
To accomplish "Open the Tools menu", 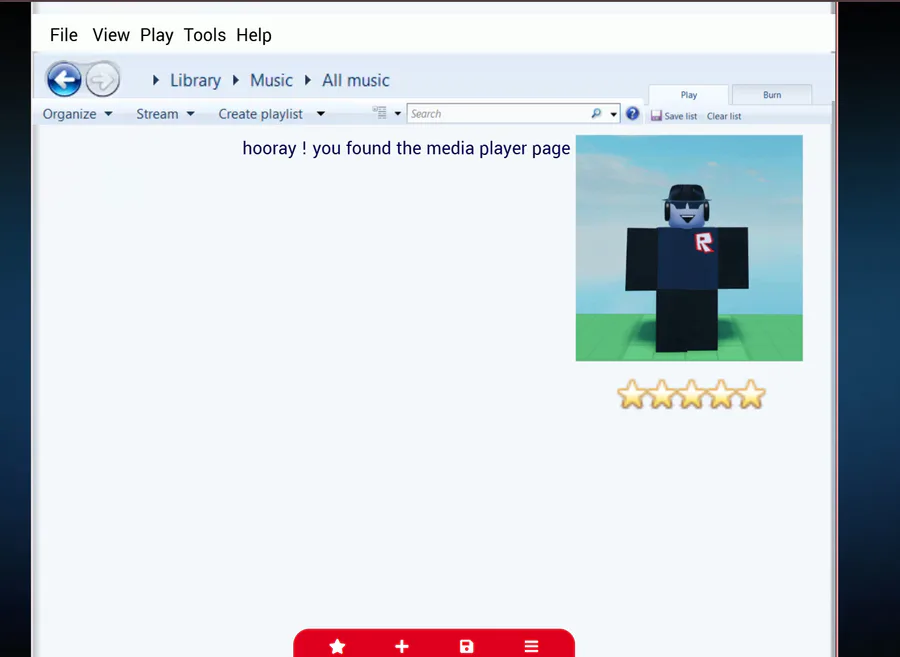I will (x=204, y=35).
